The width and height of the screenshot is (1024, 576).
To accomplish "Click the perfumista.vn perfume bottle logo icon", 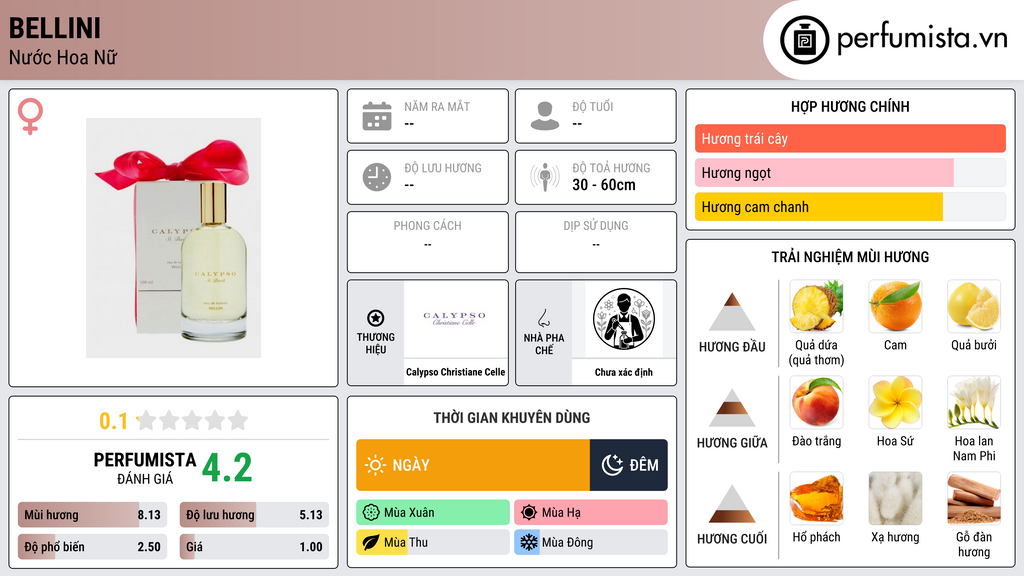I will coord(804,40).
